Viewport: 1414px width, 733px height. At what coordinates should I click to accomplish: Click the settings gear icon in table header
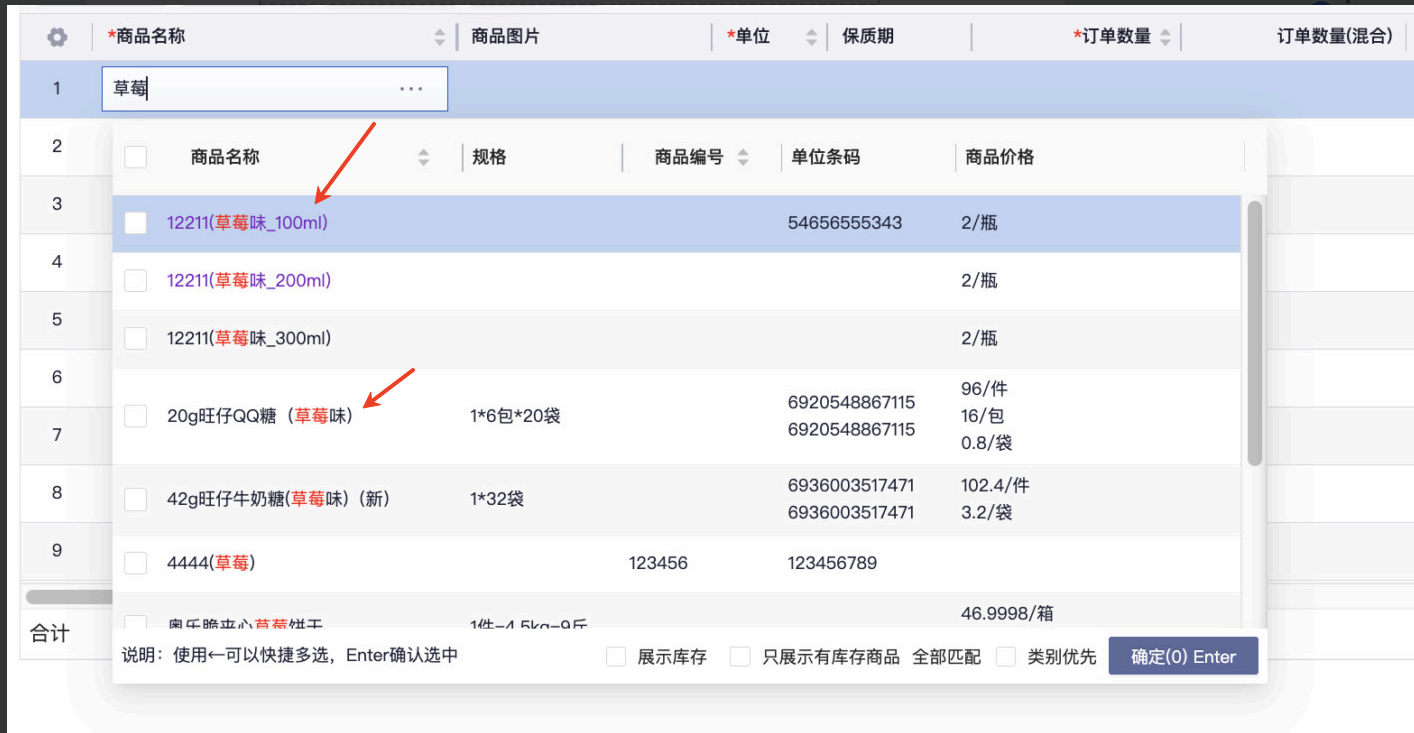pyautogui.click(x=57, y=37)
